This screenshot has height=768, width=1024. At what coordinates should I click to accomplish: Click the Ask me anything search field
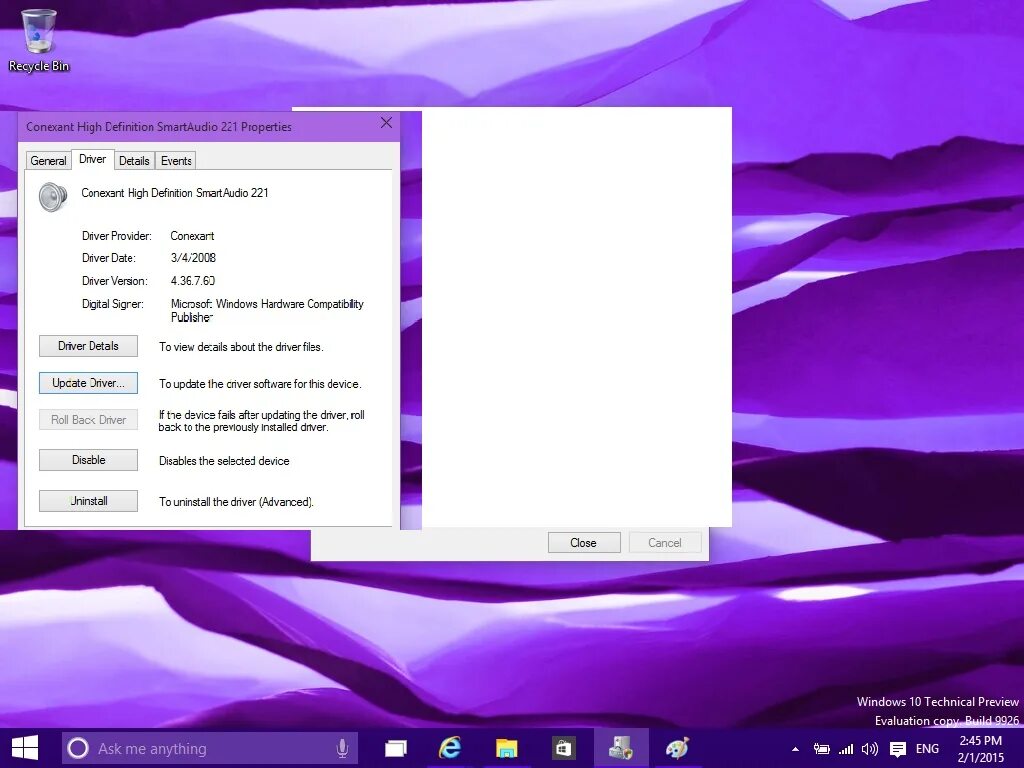click(x=200, y=747)
